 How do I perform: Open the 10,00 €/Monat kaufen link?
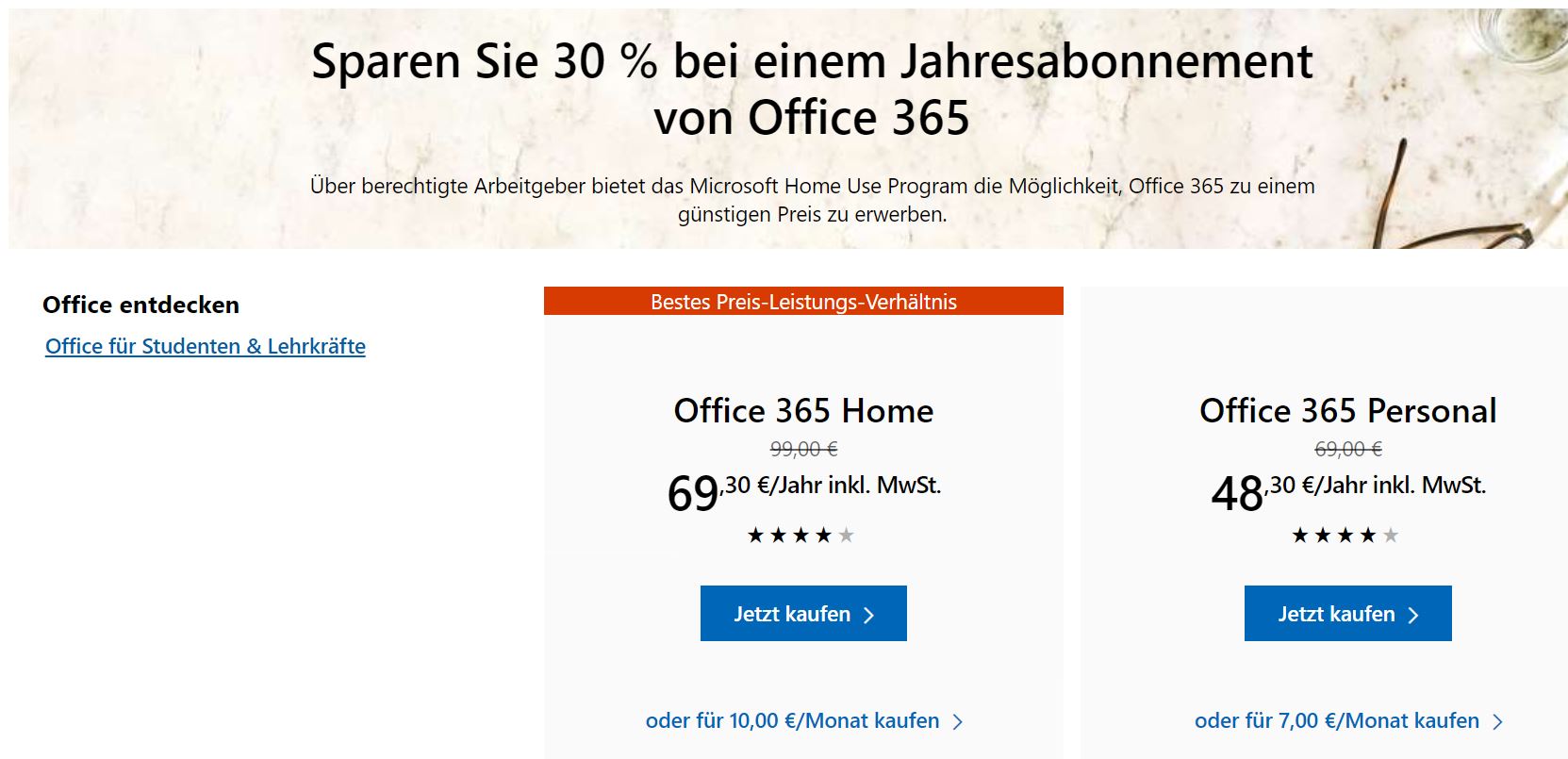(x=792, y=720)
